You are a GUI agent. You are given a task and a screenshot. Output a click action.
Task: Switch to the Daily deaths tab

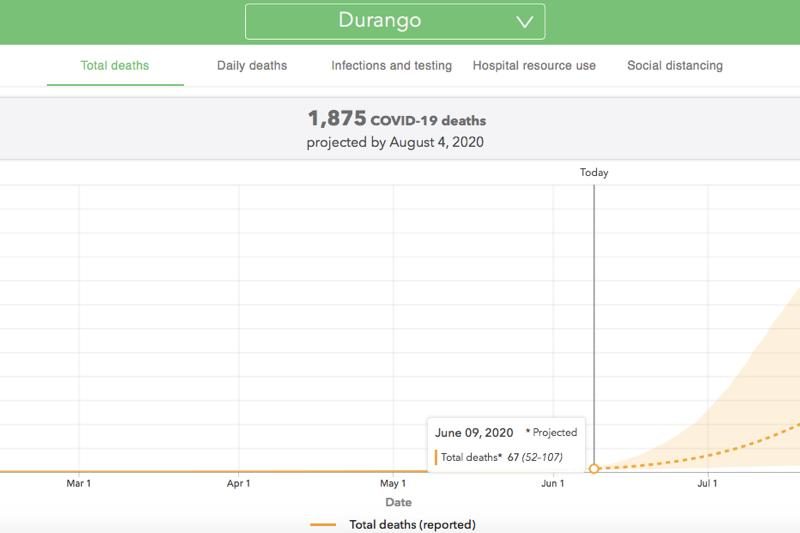coord(252,66)
